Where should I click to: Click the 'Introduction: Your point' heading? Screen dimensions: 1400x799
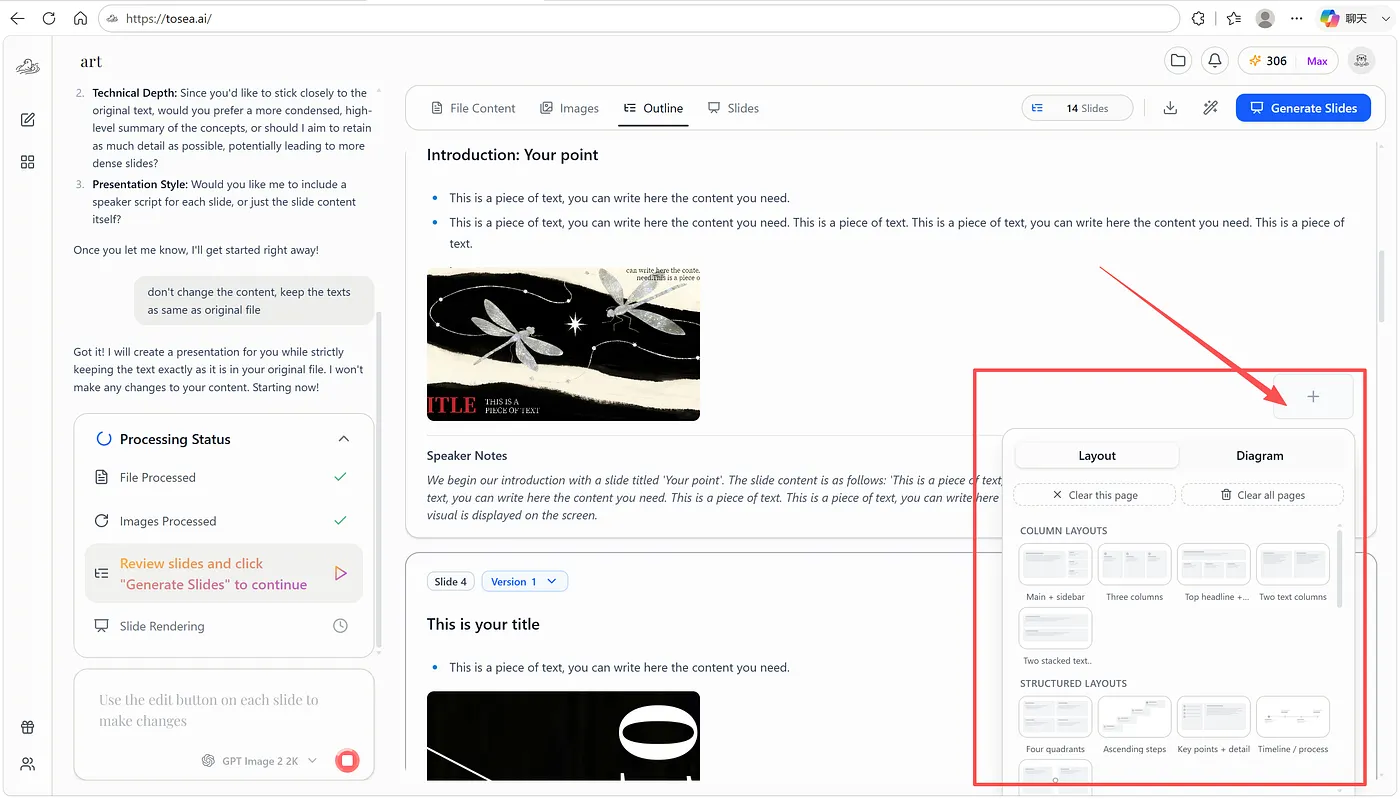[513, 155]
